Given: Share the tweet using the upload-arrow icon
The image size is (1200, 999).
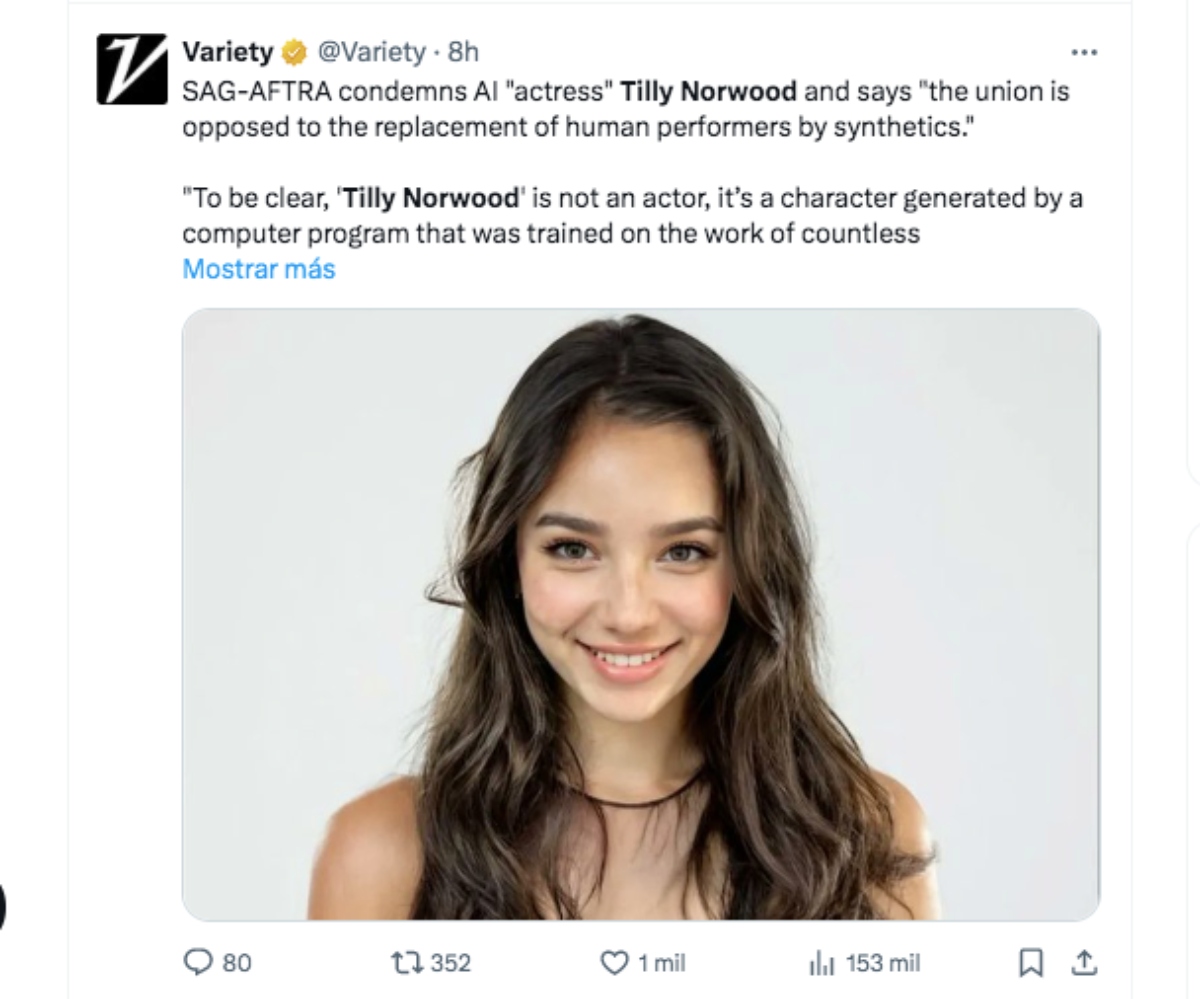Looking at the screenshot, I should point(1083,962).
